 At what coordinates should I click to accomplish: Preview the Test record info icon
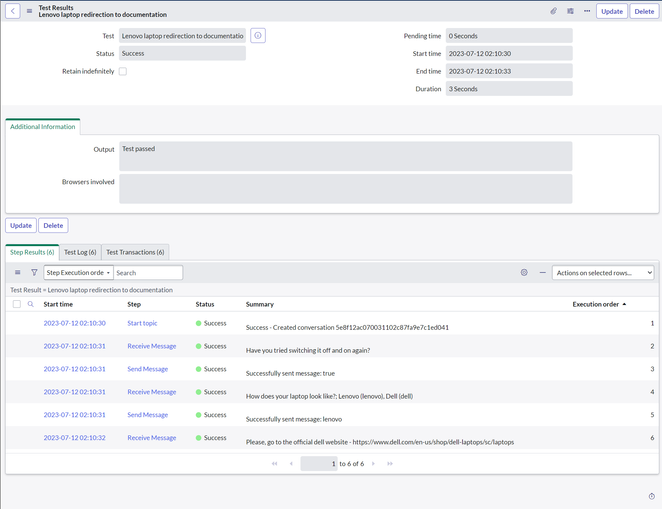coord(258,36)
